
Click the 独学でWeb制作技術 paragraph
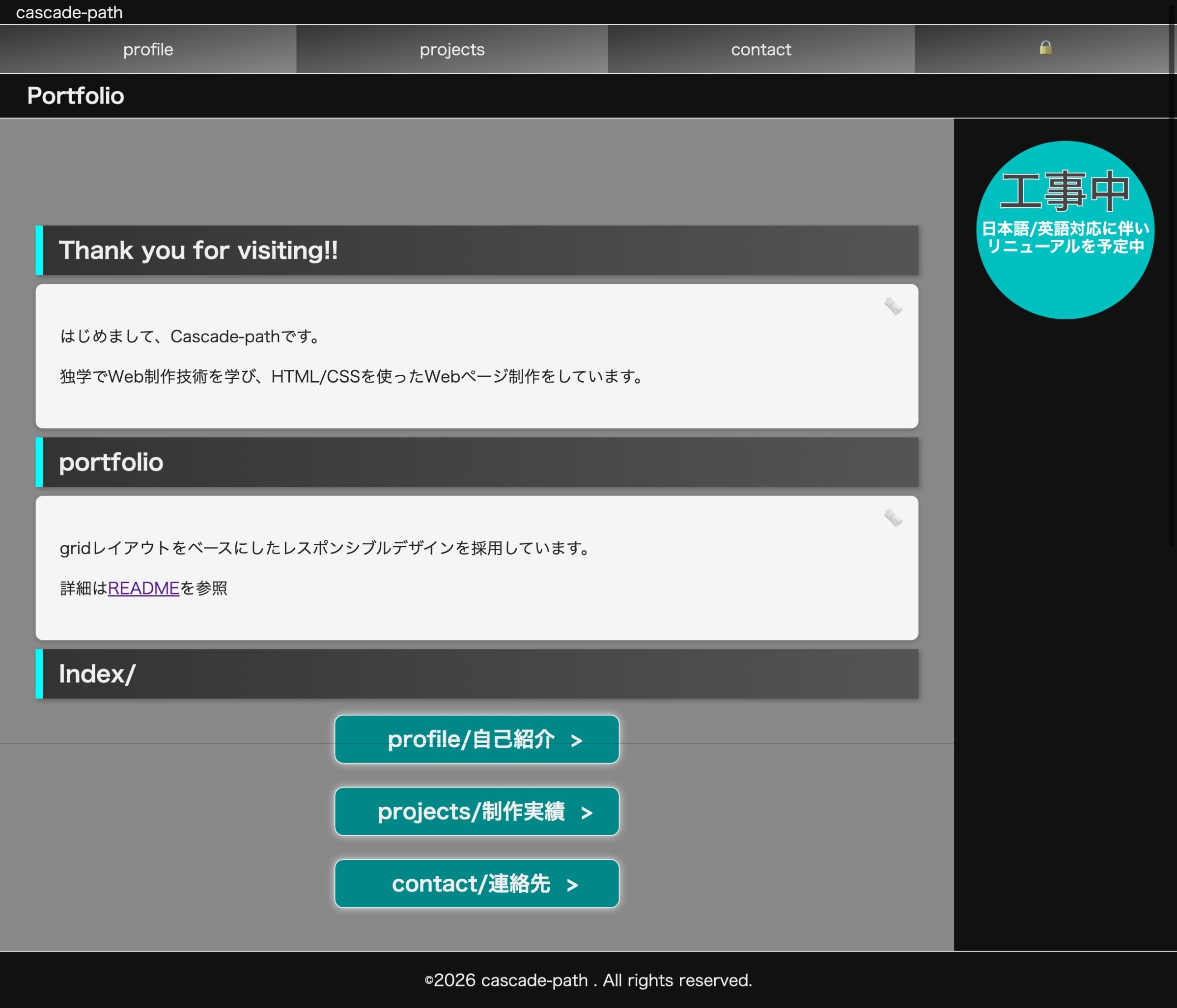point(353,376)
